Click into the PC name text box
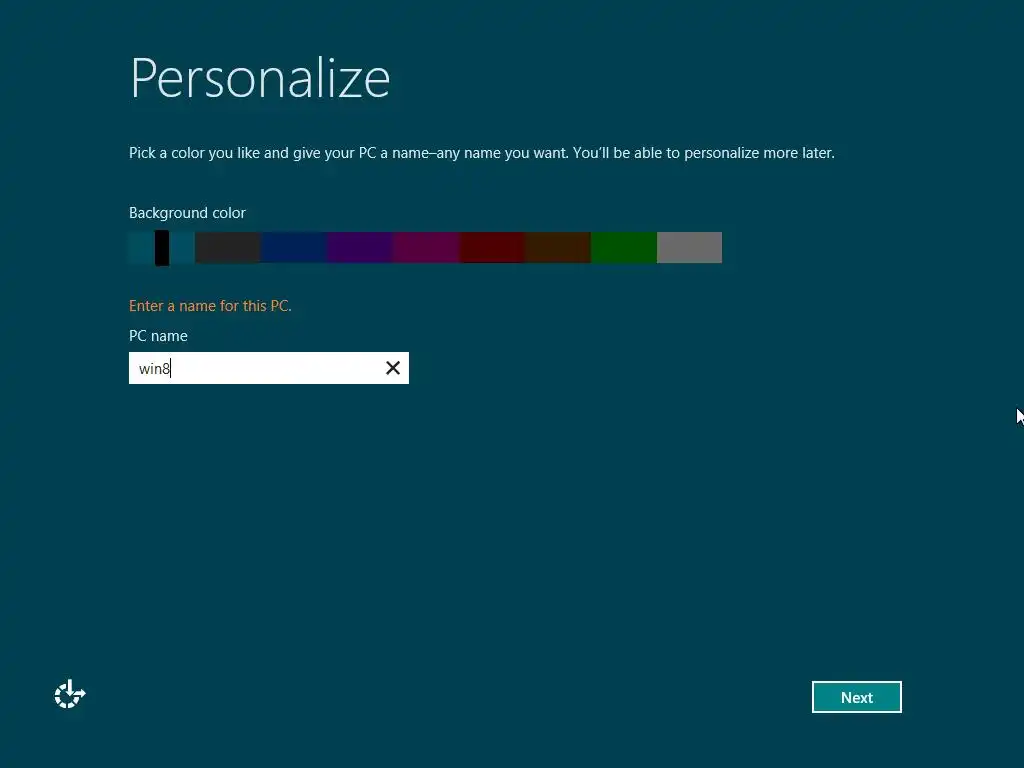 (268, 368)
